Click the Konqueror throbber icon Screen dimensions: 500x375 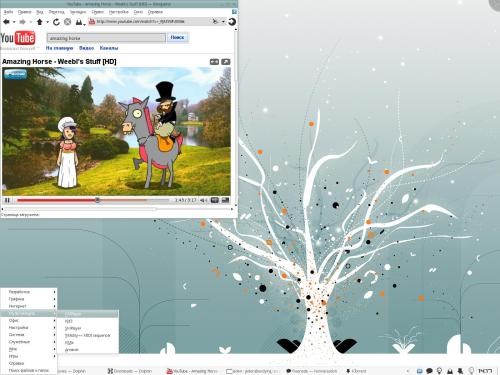pos(232,22)
